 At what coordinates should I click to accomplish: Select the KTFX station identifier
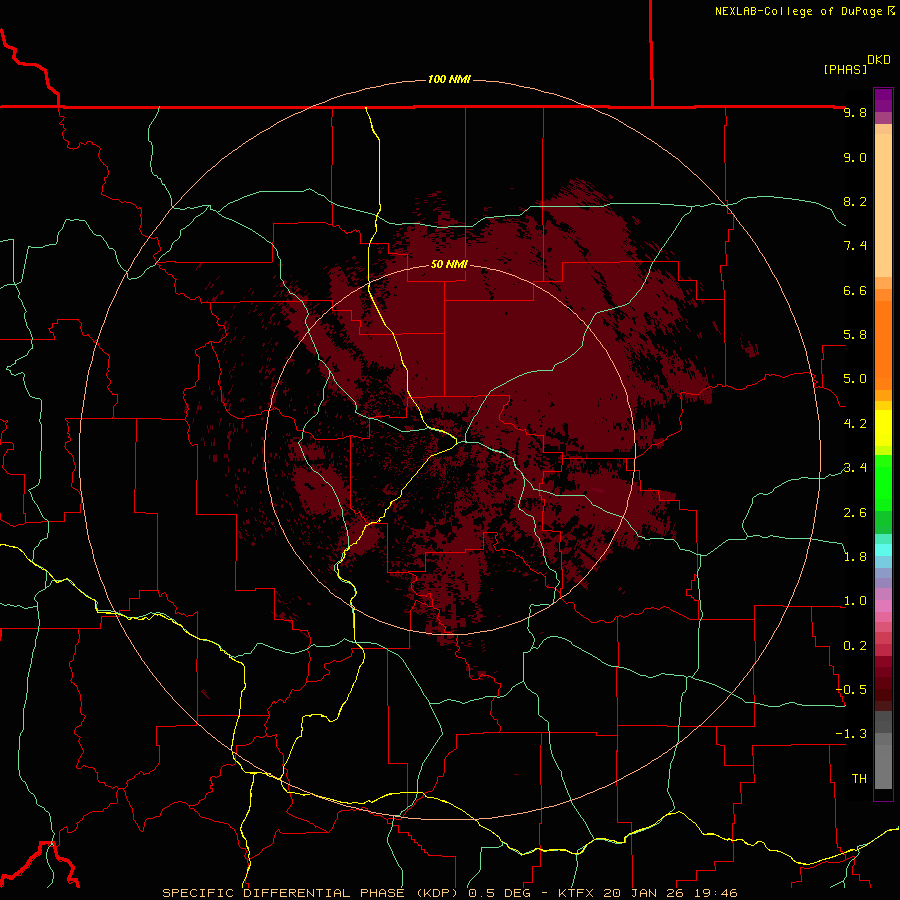pyautogui.click(x=576, y=893)
